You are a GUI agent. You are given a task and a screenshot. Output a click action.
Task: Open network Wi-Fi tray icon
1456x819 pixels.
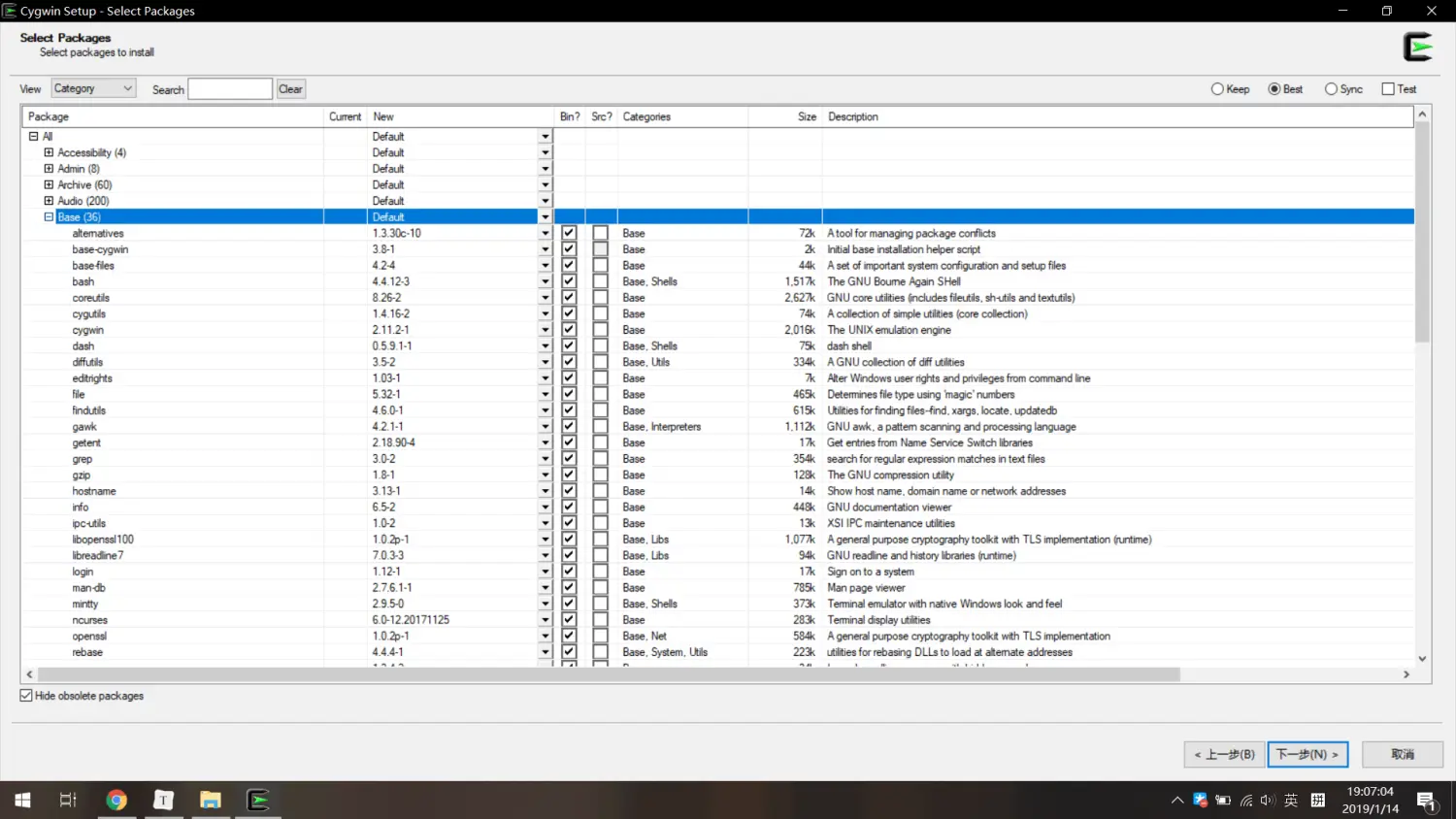coord(1246,801)
